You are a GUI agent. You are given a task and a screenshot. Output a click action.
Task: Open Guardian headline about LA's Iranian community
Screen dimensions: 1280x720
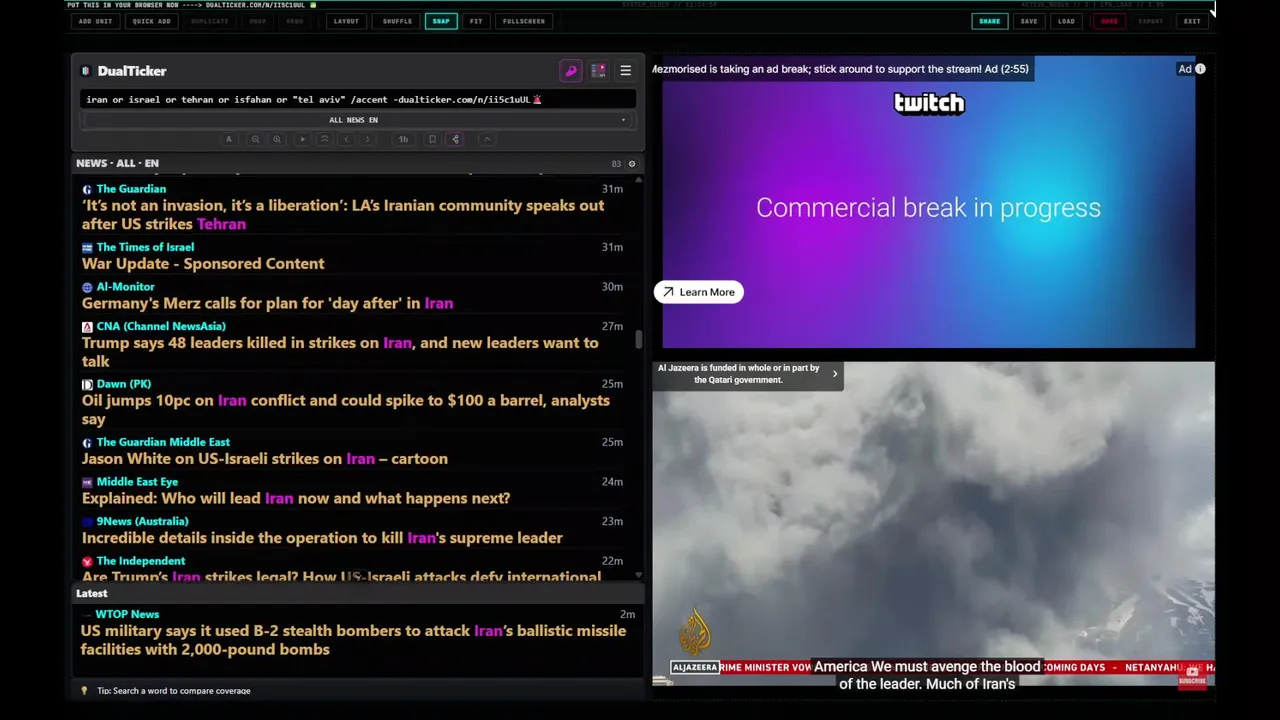[x=343, y=215]
